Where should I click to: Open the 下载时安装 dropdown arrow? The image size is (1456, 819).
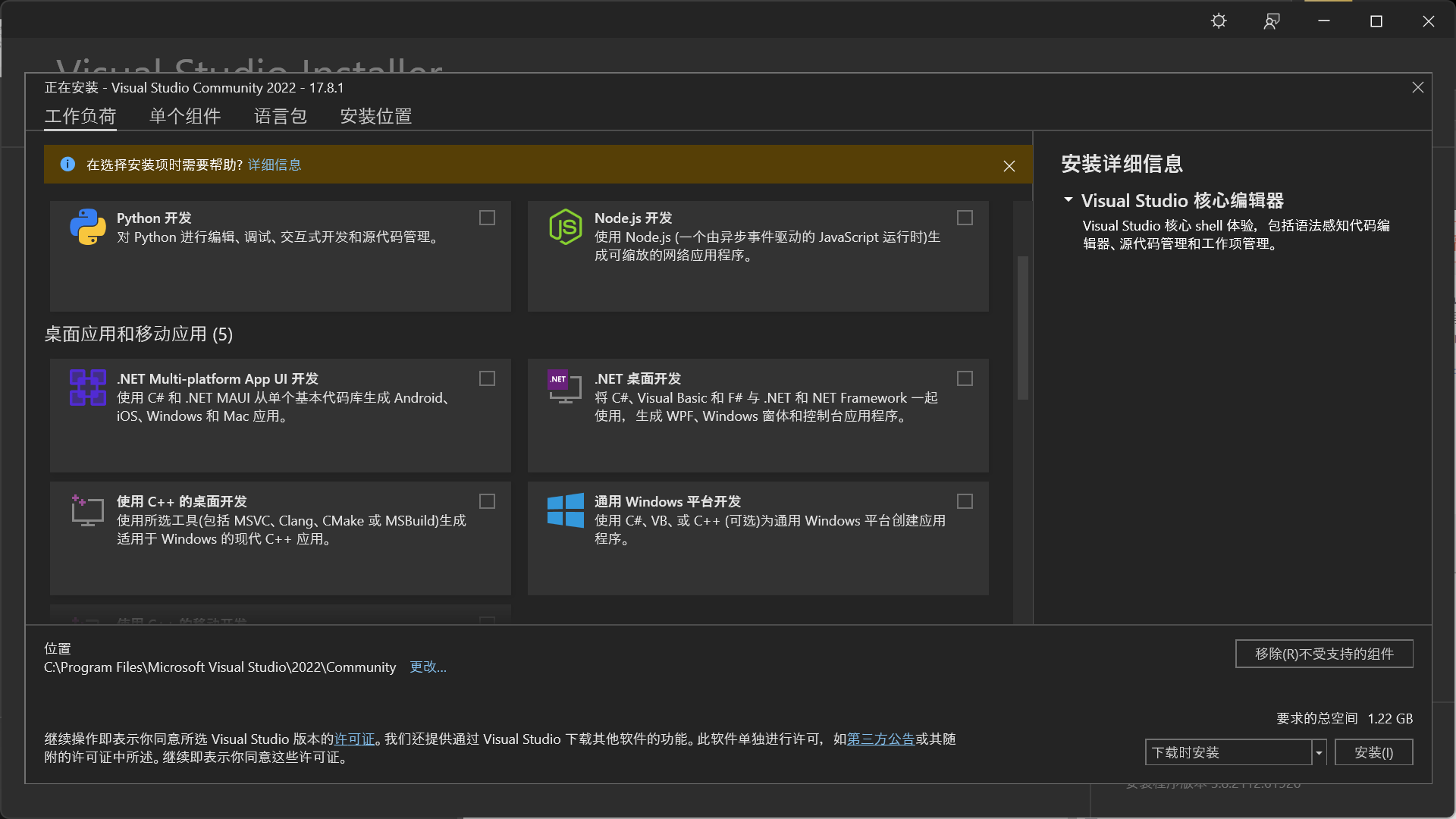click(x=1319, y=752)
